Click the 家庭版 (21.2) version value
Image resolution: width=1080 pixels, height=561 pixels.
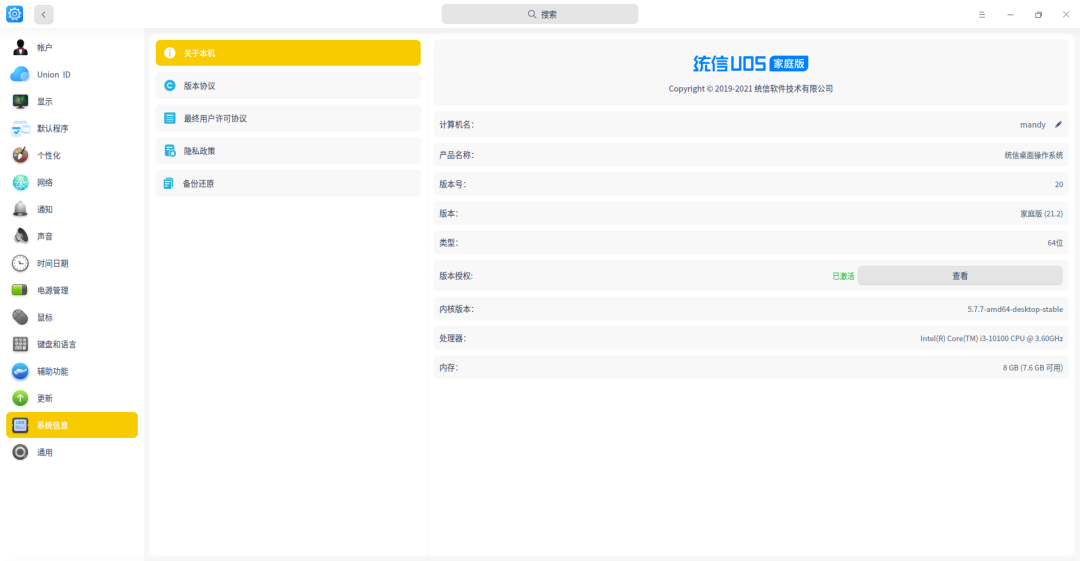pyautogui.click(x=1041, y=214)
